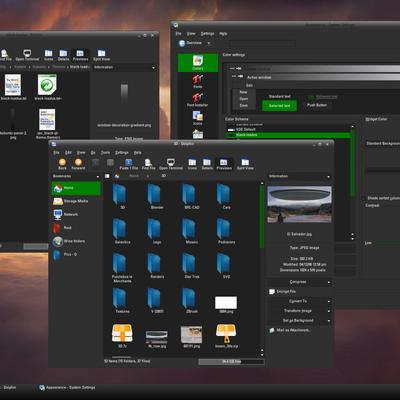Select the BRL-CAD folder

point(190,196)
